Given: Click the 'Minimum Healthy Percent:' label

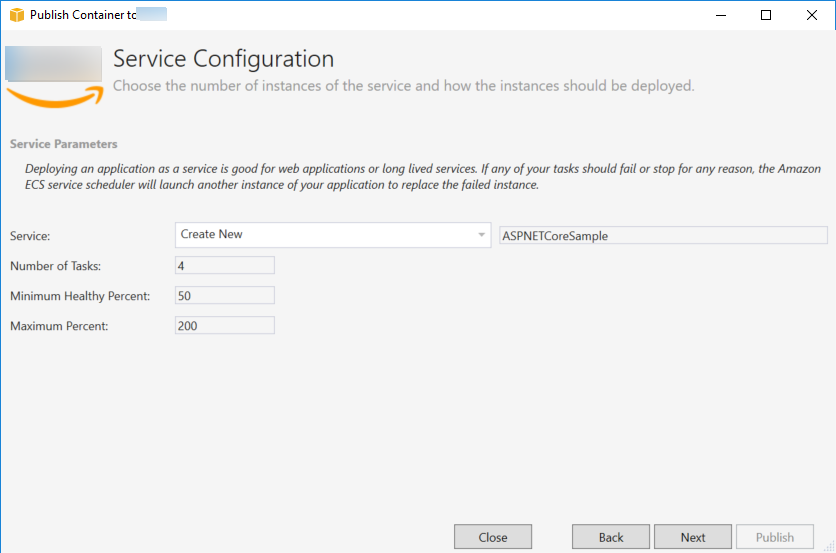Looking at the screenshot, I should [80, 296].
